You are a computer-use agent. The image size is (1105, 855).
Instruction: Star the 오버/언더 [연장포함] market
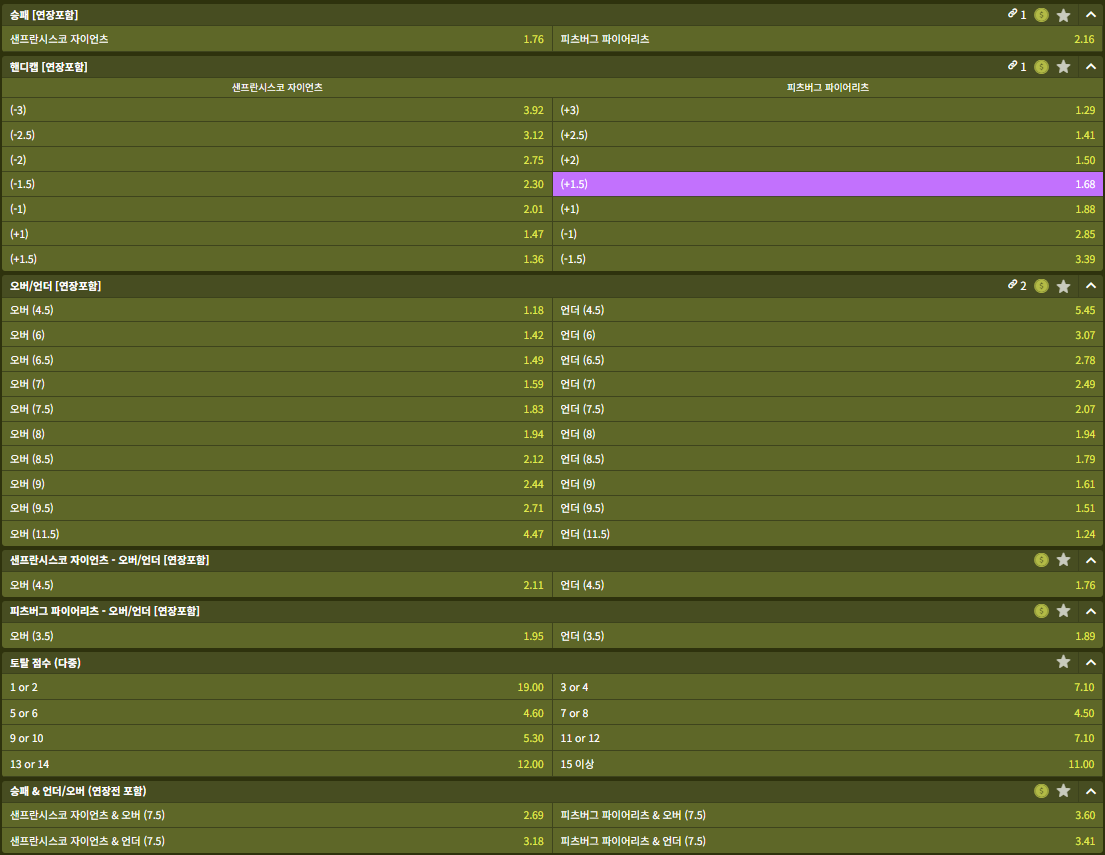(x=1063, y=286)
